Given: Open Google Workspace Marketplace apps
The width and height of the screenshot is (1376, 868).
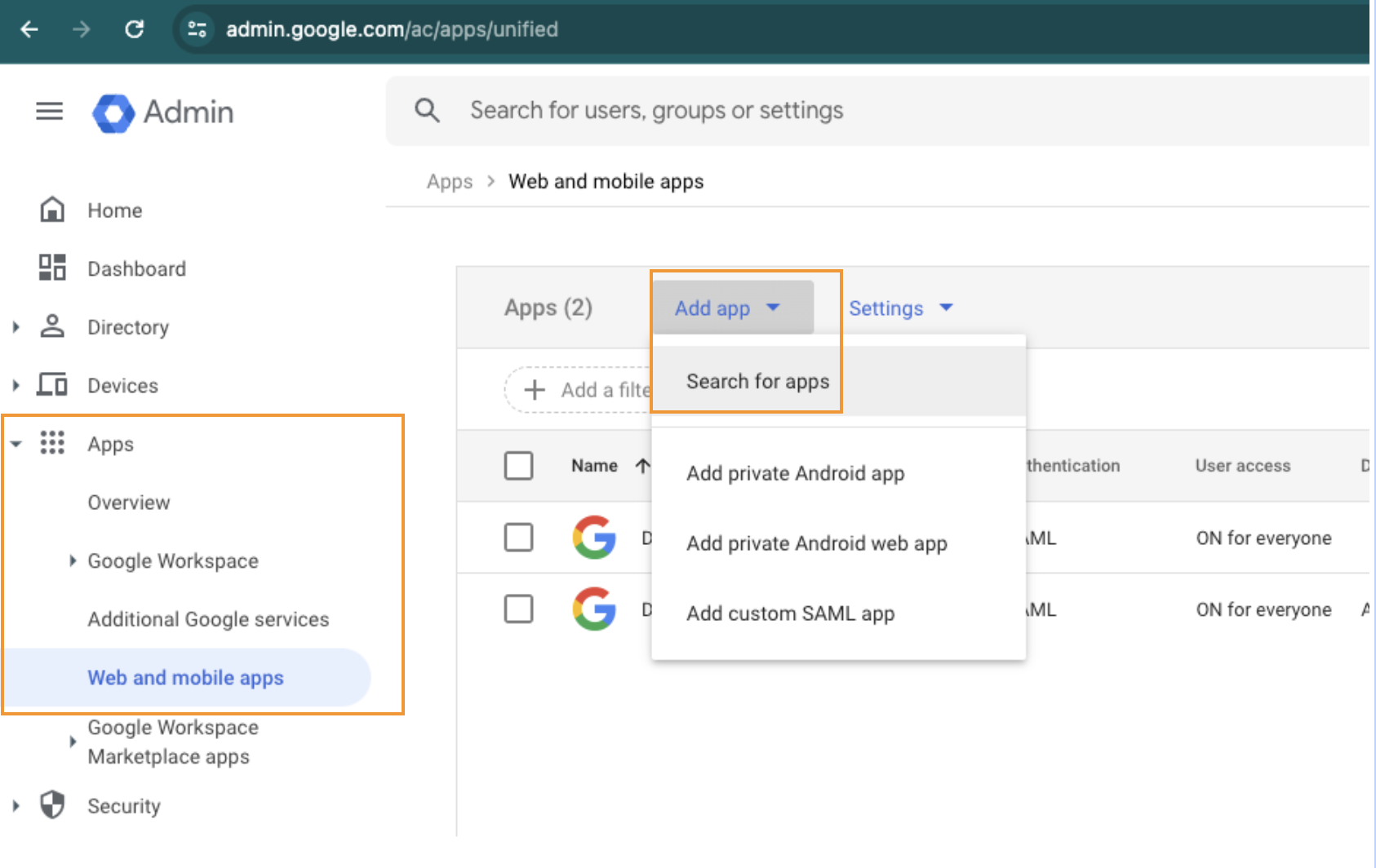Looking at the screenshot, I should [173, 742].
